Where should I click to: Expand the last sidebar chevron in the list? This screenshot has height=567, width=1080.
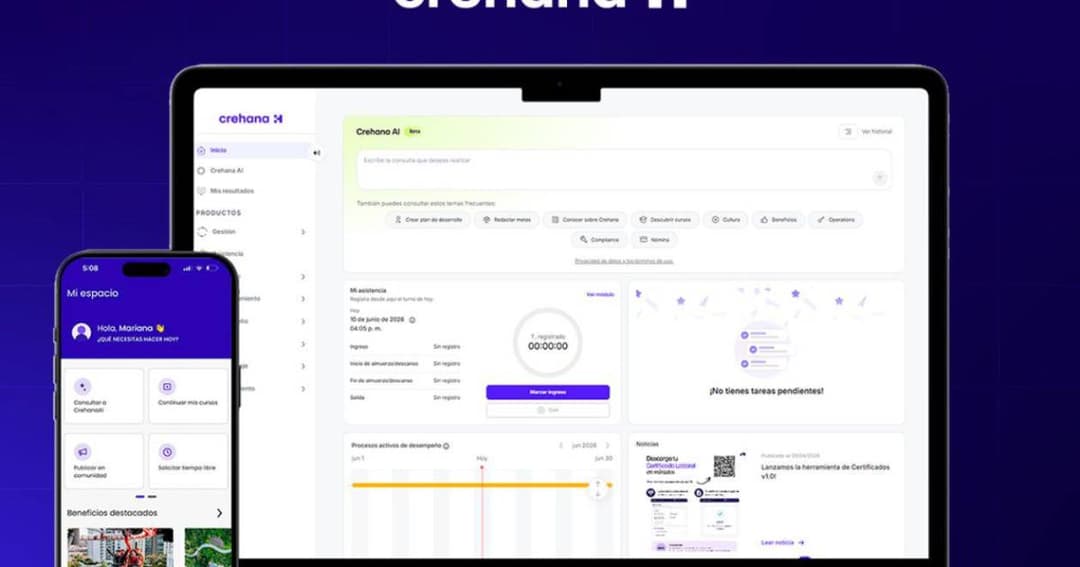click(303, 389)
